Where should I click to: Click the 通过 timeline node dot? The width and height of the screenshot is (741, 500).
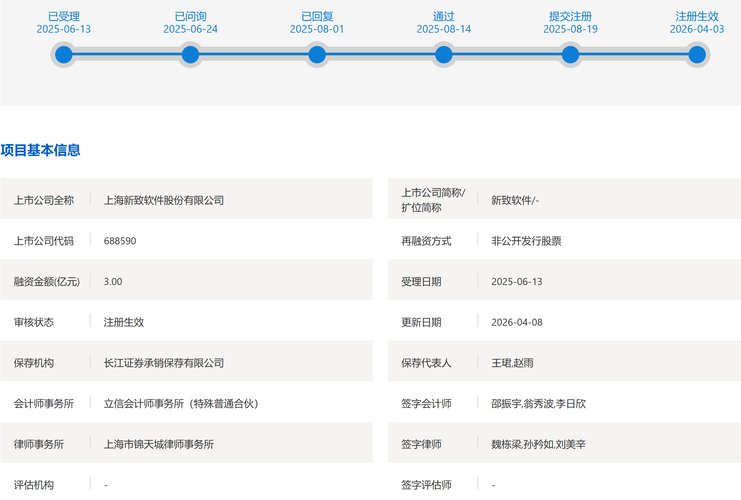pos(444,55)
